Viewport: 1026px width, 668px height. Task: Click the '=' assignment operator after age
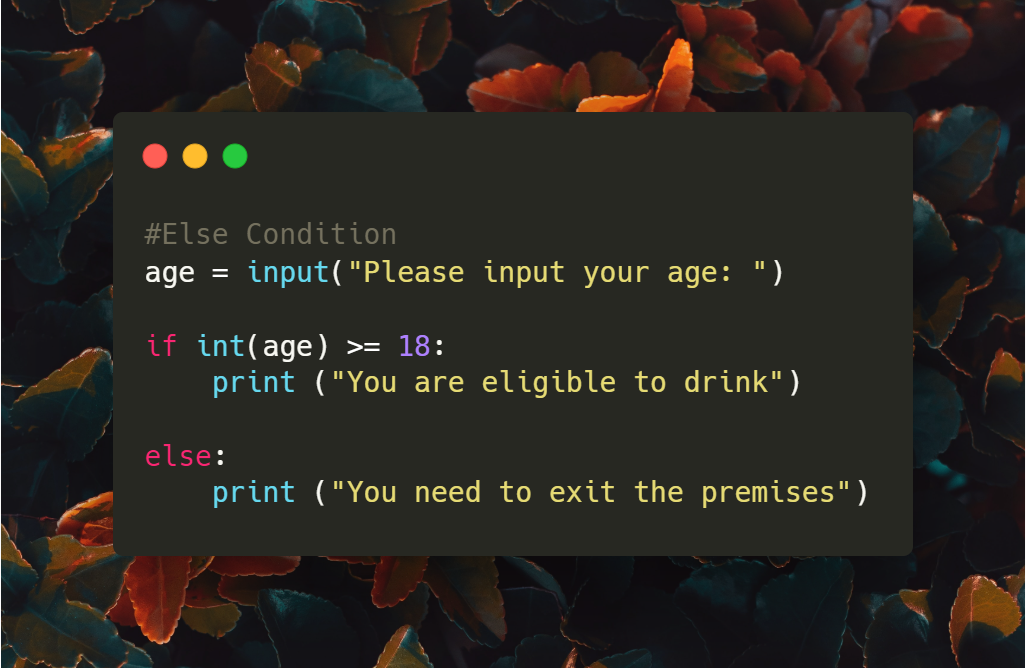221,273
